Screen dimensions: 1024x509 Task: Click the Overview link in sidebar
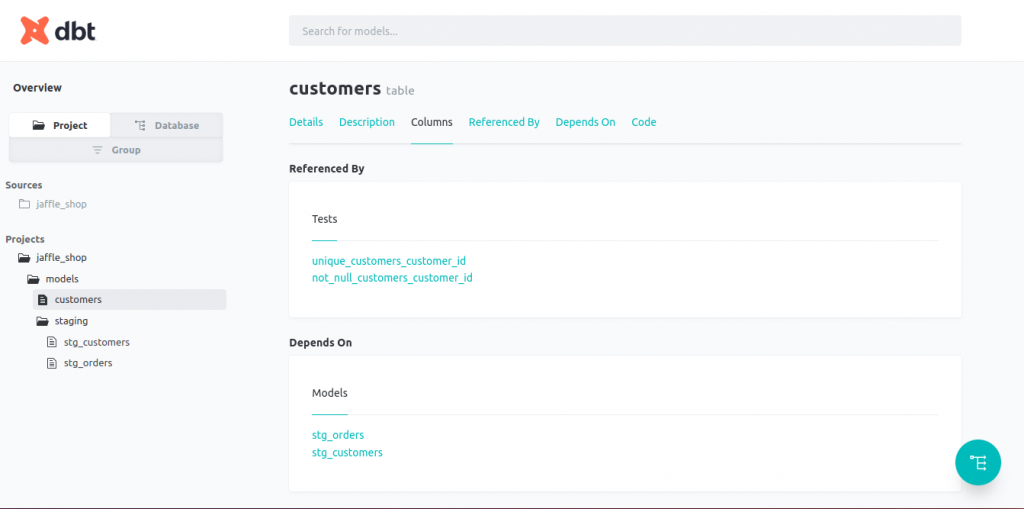point(37,88)
